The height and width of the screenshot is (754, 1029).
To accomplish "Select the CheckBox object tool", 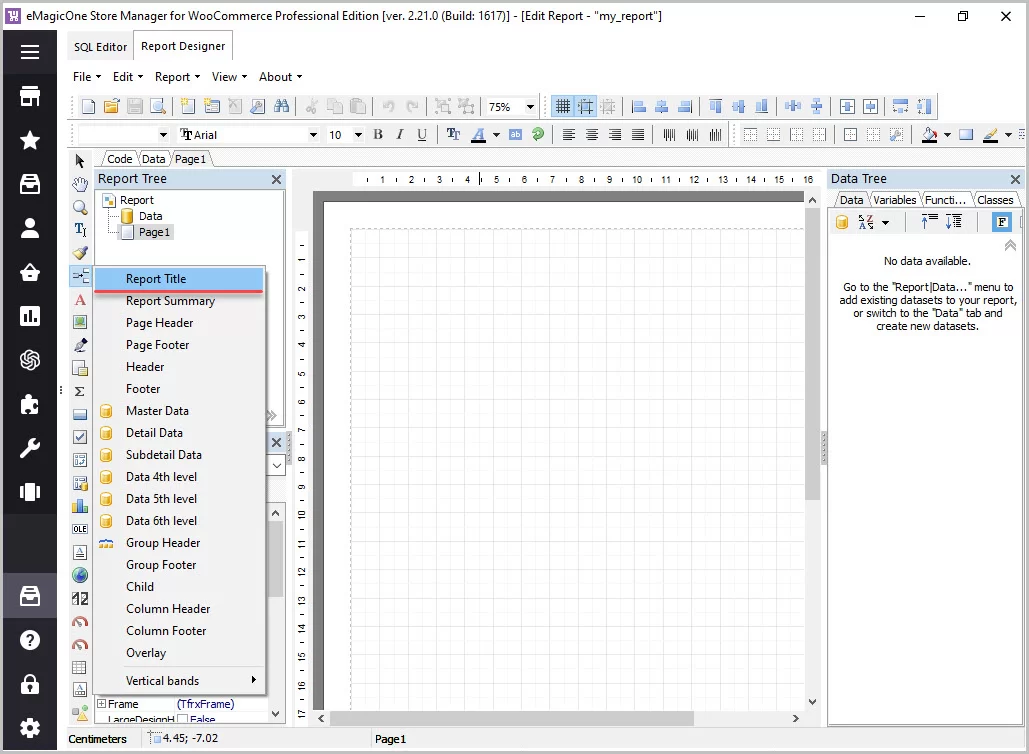I will [x=80, y=437].
